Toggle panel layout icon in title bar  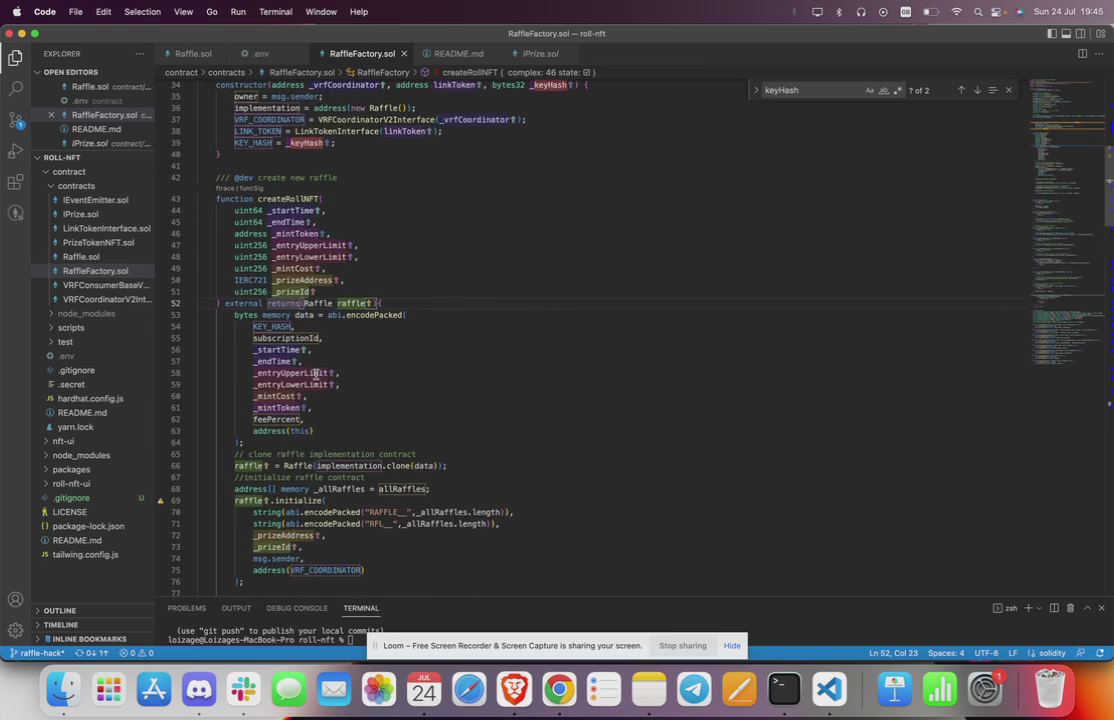click(1066, 33)
